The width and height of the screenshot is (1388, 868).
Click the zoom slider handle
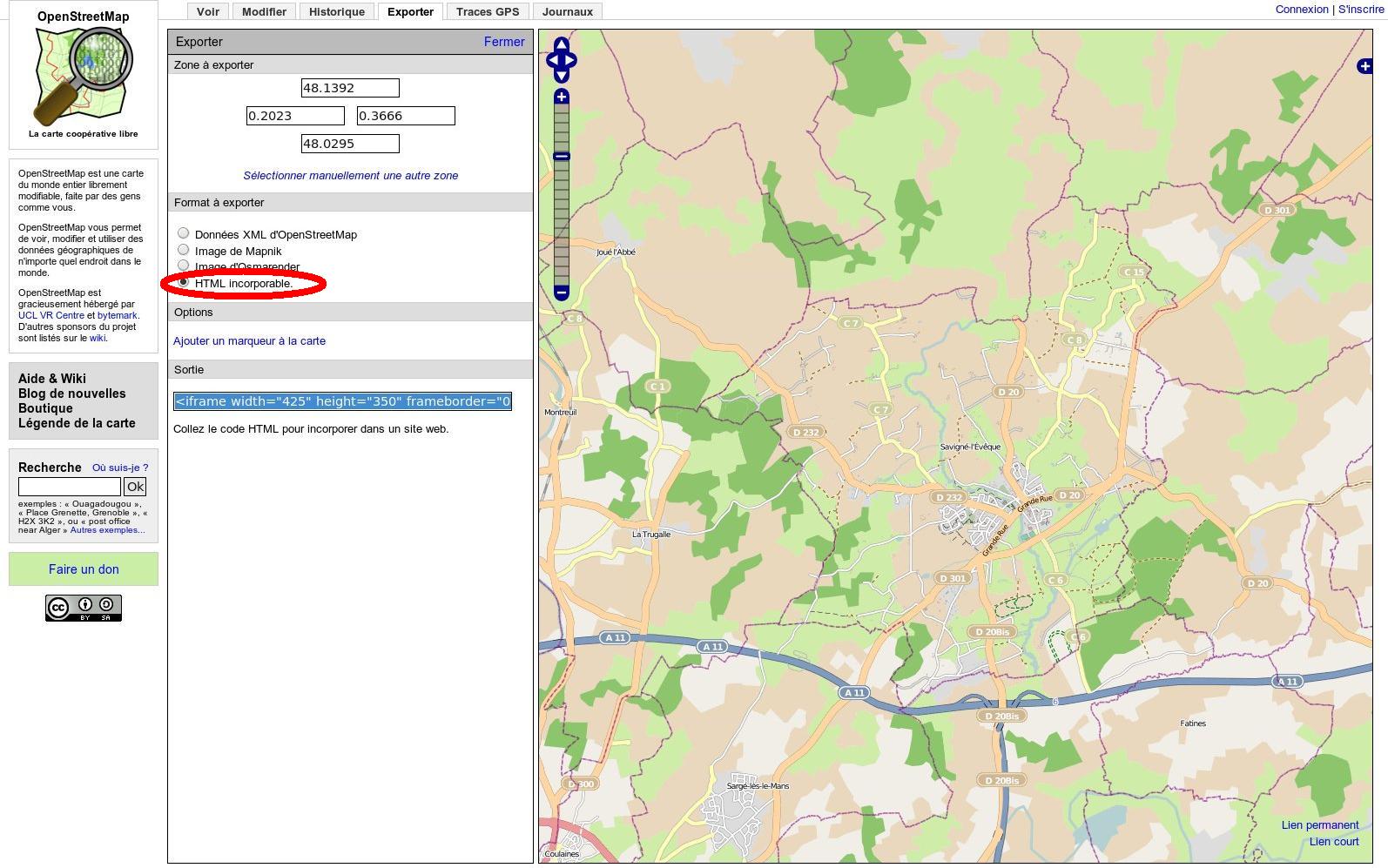coord(562,156)
